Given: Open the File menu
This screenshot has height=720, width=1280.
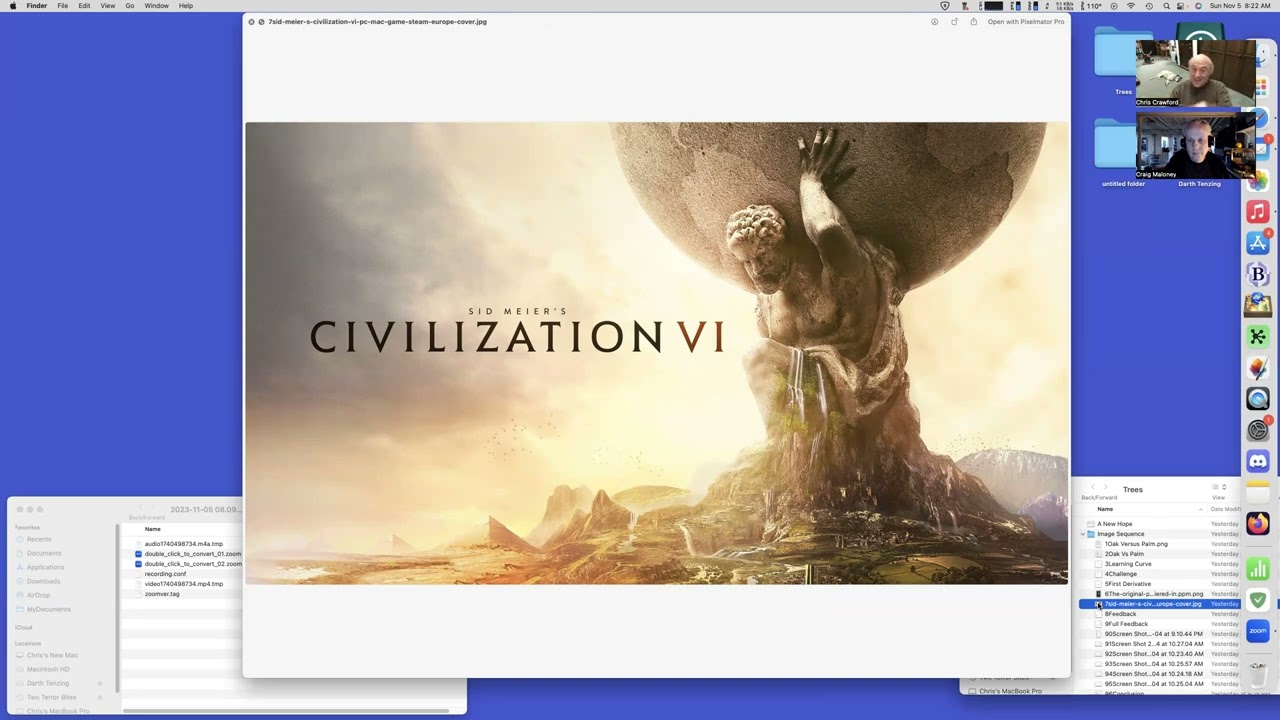Looking at the screenshot, I should click(x=62, y=6).
